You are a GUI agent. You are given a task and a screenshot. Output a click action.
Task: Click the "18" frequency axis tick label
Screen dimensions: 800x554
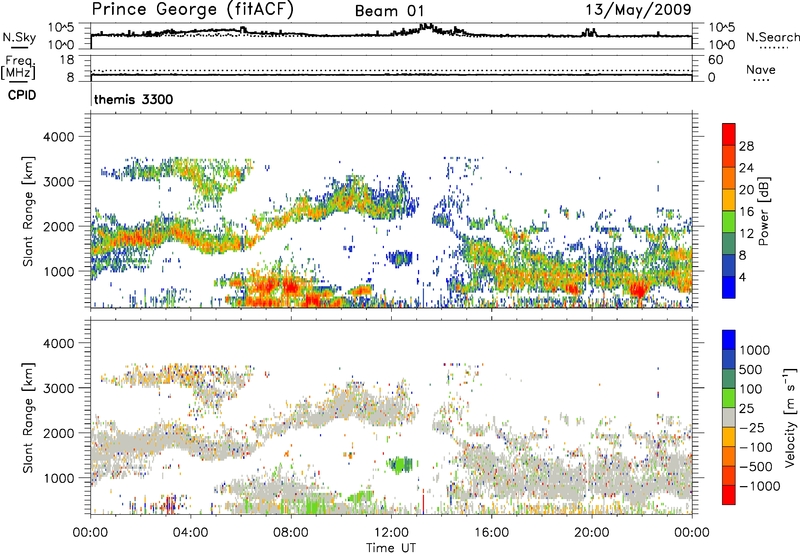point(67,60)
